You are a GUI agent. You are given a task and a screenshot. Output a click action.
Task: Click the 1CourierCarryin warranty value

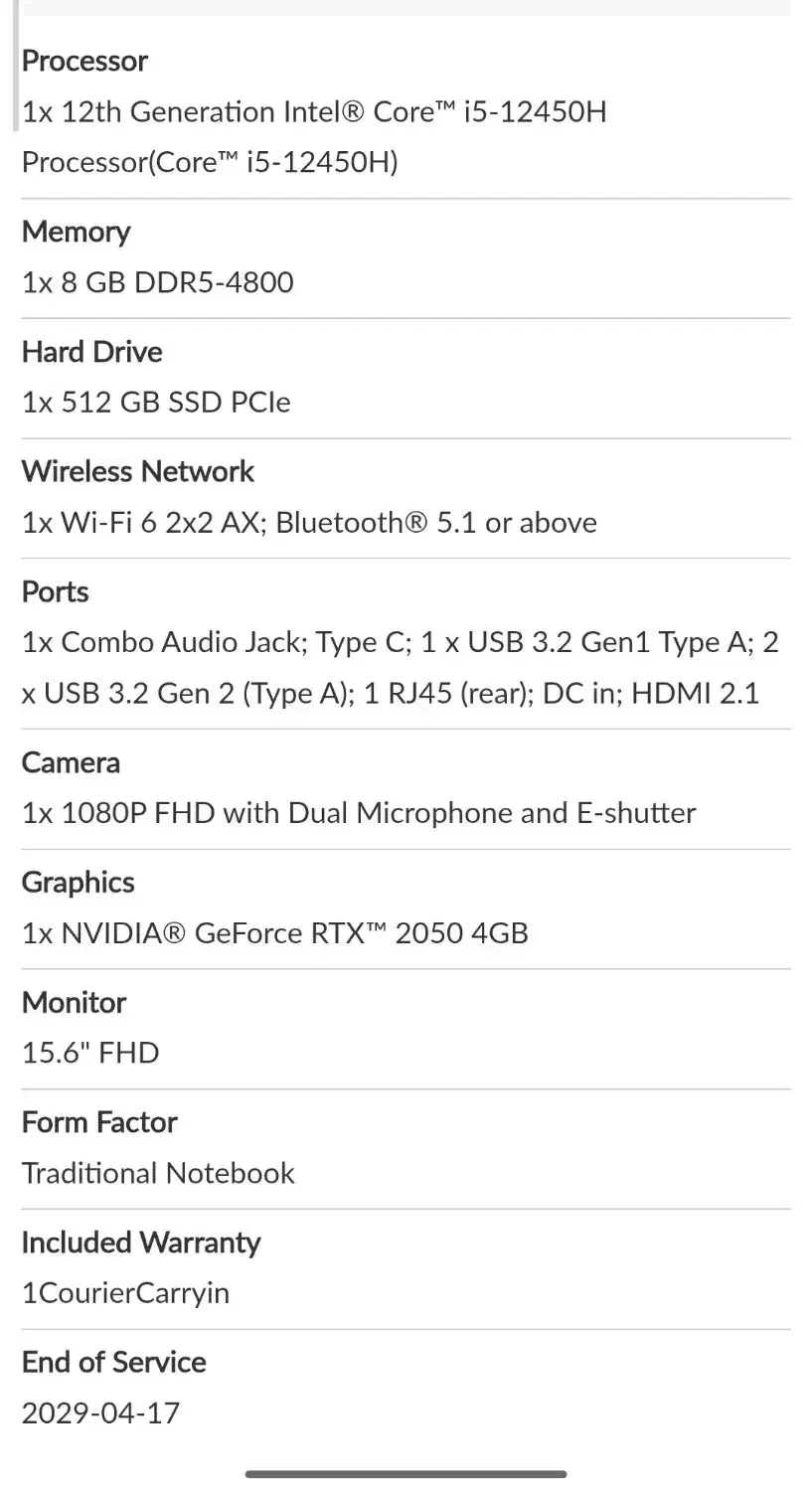pos(125,1293)
